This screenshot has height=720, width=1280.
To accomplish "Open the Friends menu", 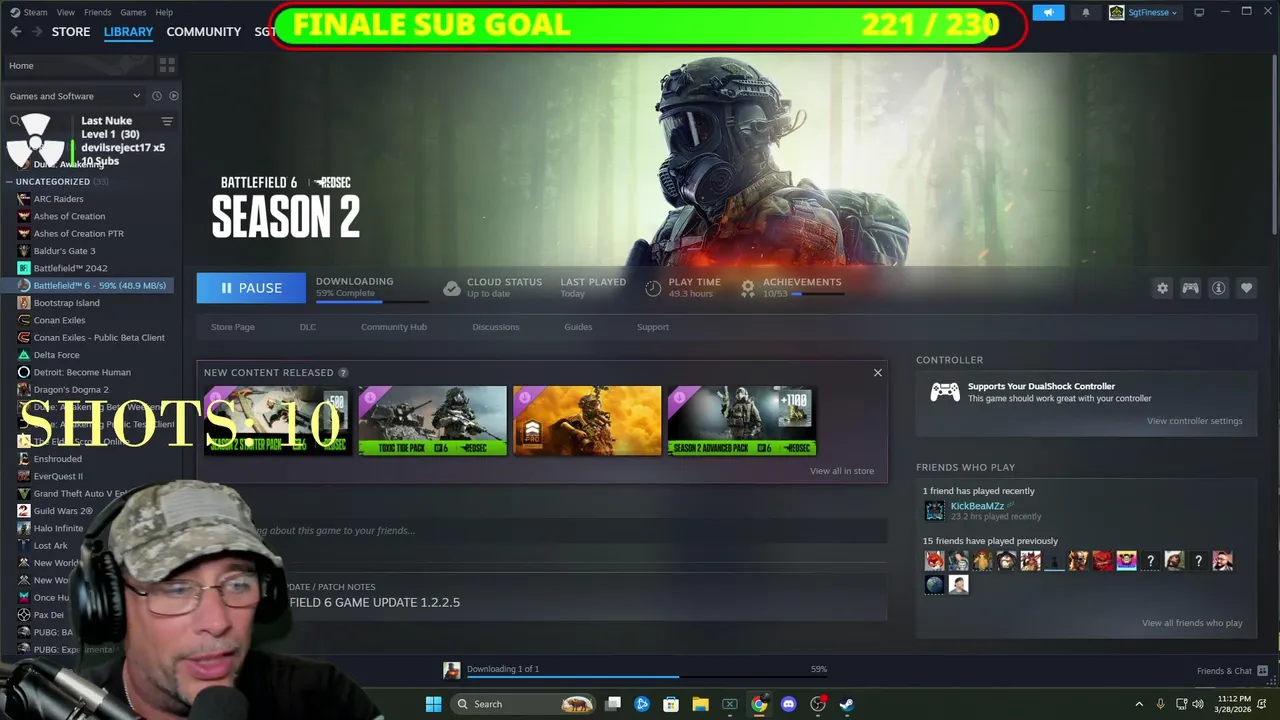I will 98,12.
